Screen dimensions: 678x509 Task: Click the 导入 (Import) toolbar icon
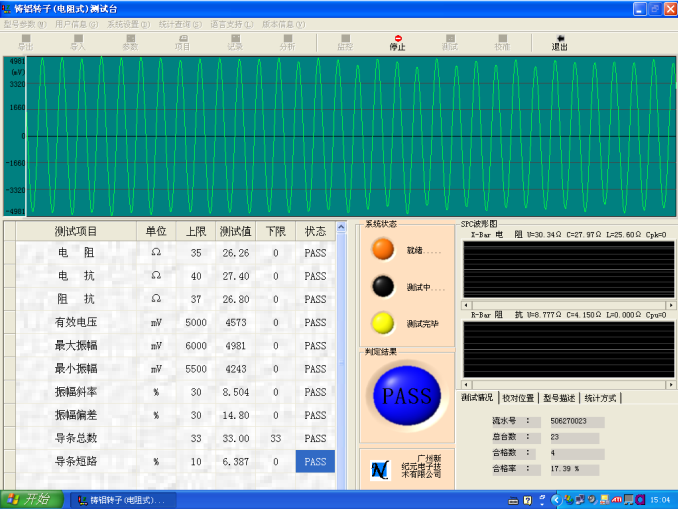(78, 42)
